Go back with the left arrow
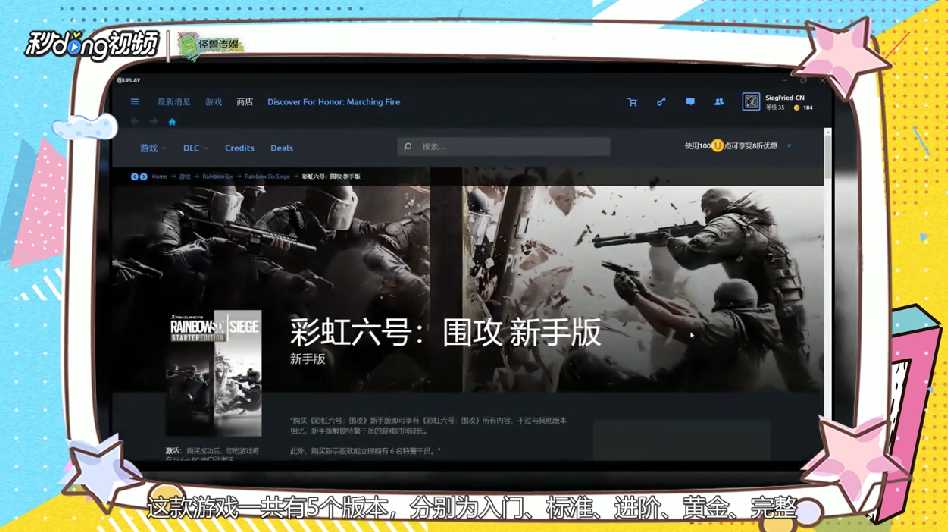Screen dimensions: 948x532 pyautogui.click(x=135, y=122)
